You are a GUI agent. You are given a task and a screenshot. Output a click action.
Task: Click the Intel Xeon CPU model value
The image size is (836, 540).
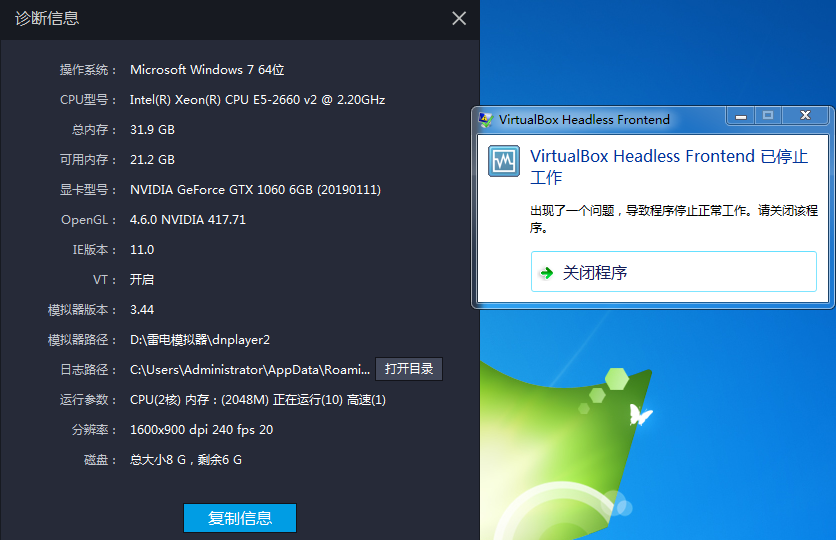pos(257,100)
